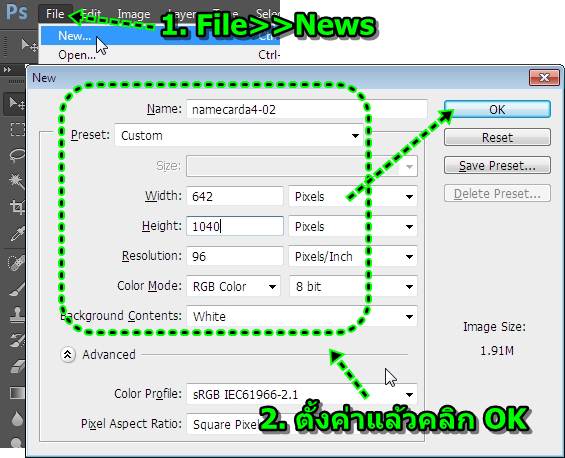
Task: Click the Save Preset button
Action: [497, 166]
